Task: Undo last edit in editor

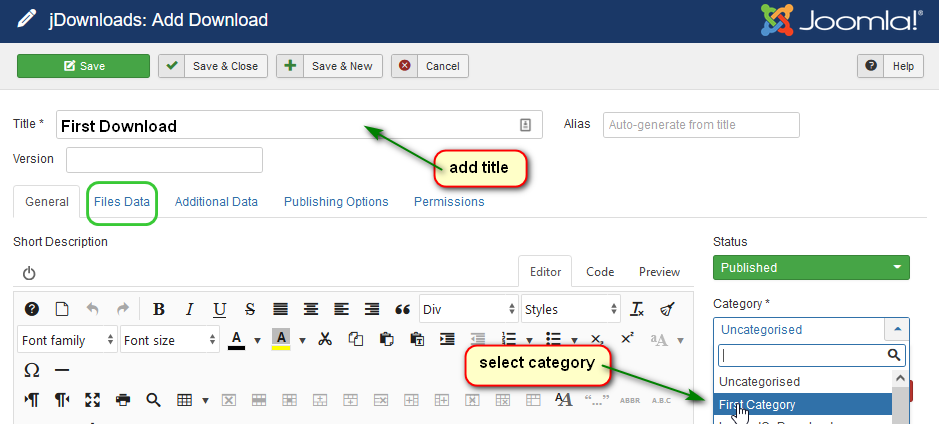Action: pos(92,309)
